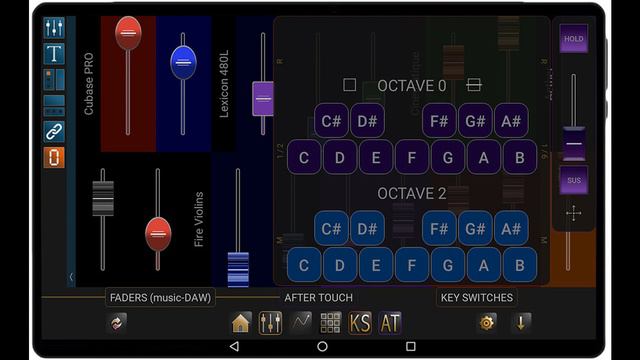Open the stacked panels icon in the sidebar
This screenshot has height=360, width=640.
click(54, 106)
